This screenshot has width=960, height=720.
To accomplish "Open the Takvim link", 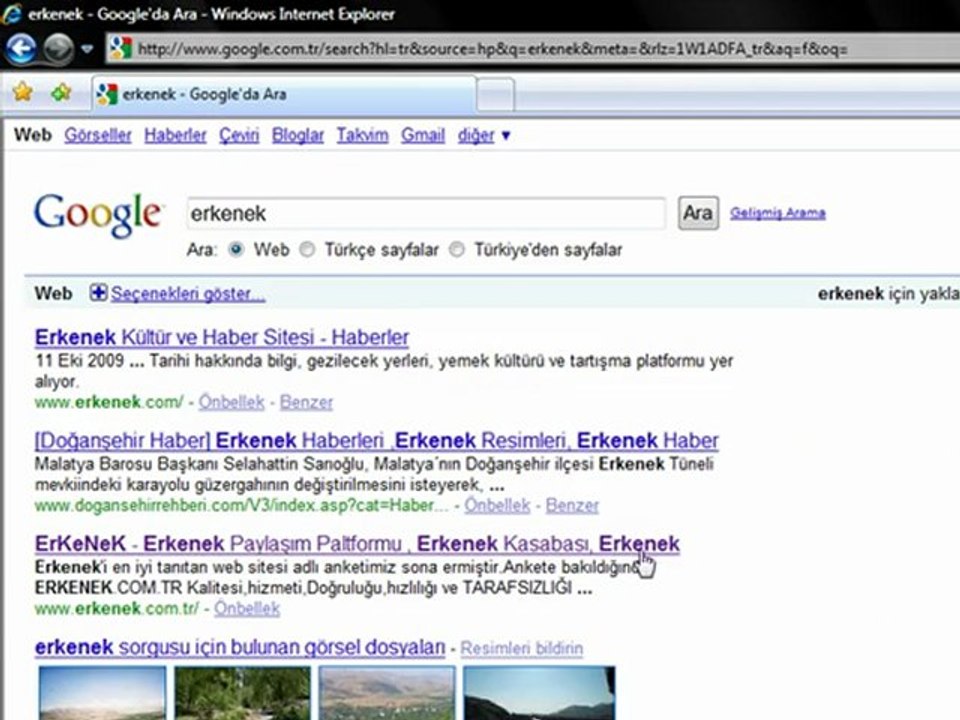I will click(362, 135).
